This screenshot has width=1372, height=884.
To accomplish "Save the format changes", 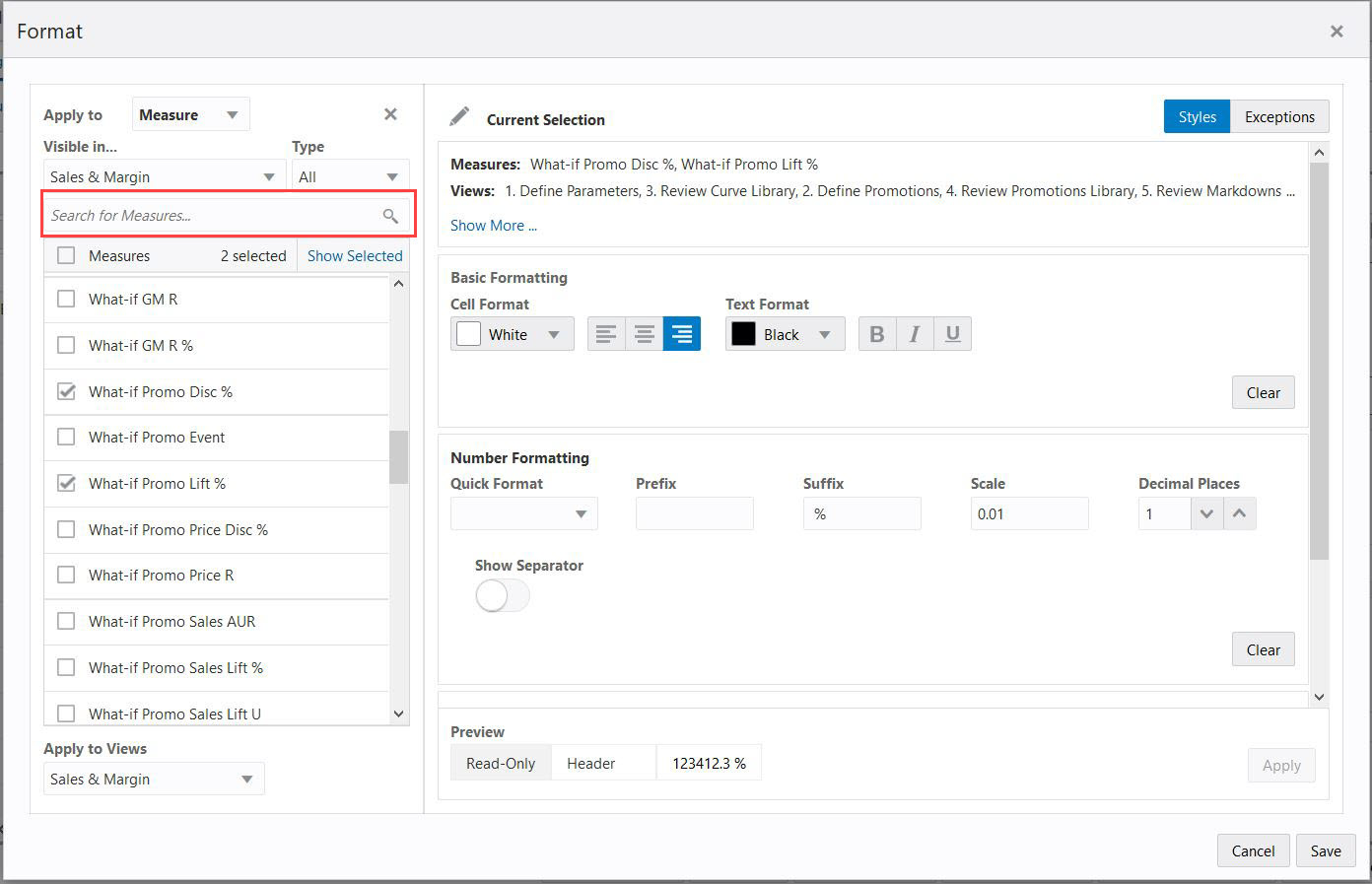I will pos(1326,850).
